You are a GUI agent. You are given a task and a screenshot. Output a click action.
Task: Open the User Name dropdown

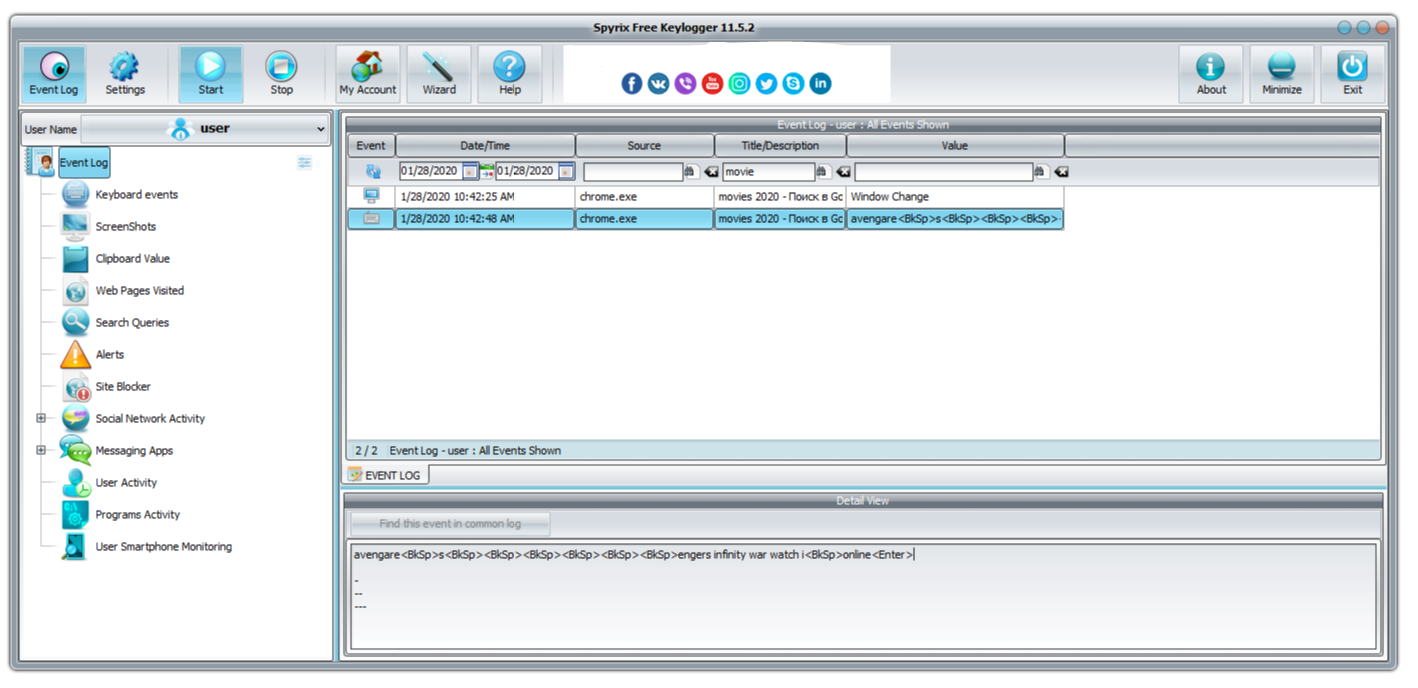320,128
